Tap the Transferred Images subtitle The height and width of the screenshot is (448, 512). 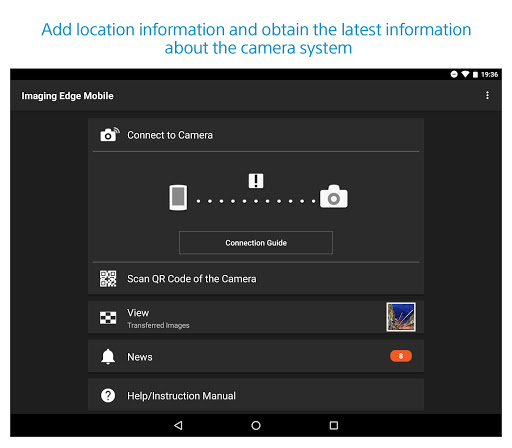coord(158,325)
